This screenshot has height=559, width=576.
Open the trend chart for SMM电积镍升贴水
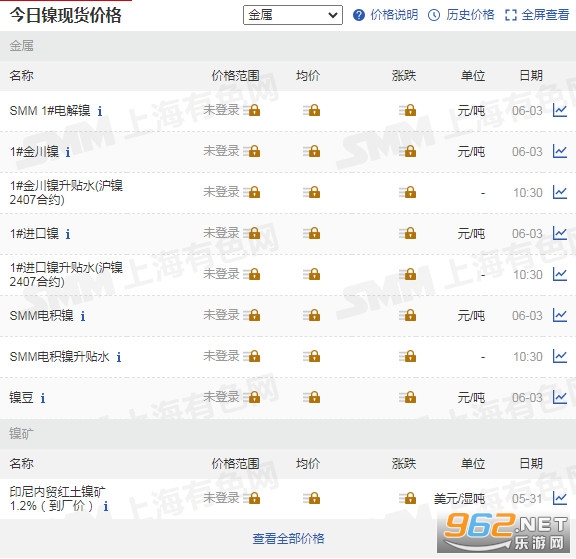(560, 356)
